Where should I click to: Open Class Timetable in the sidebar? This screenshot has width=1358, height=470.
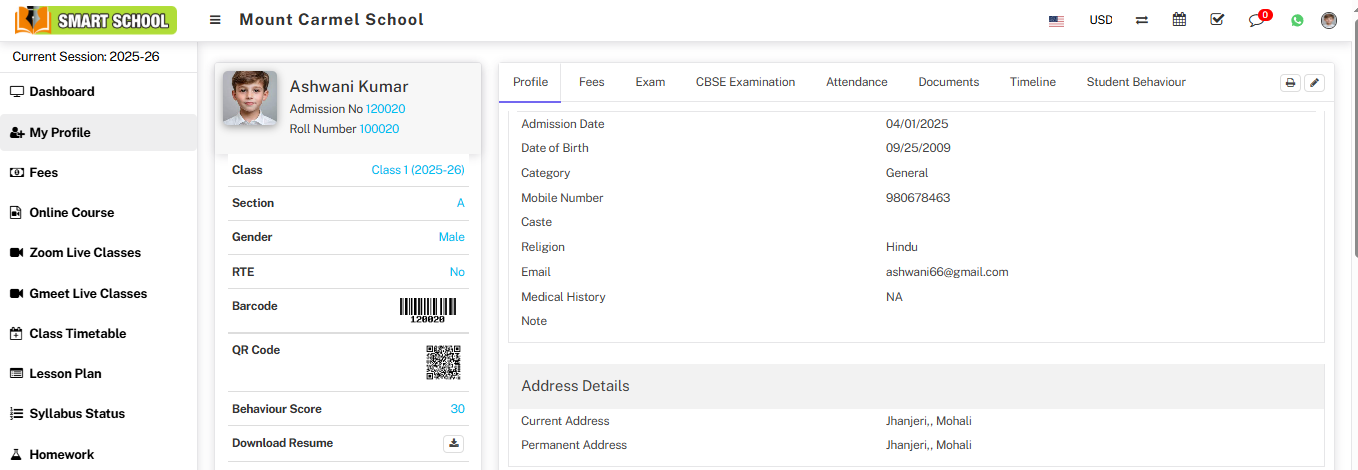[x=98, y=333]
